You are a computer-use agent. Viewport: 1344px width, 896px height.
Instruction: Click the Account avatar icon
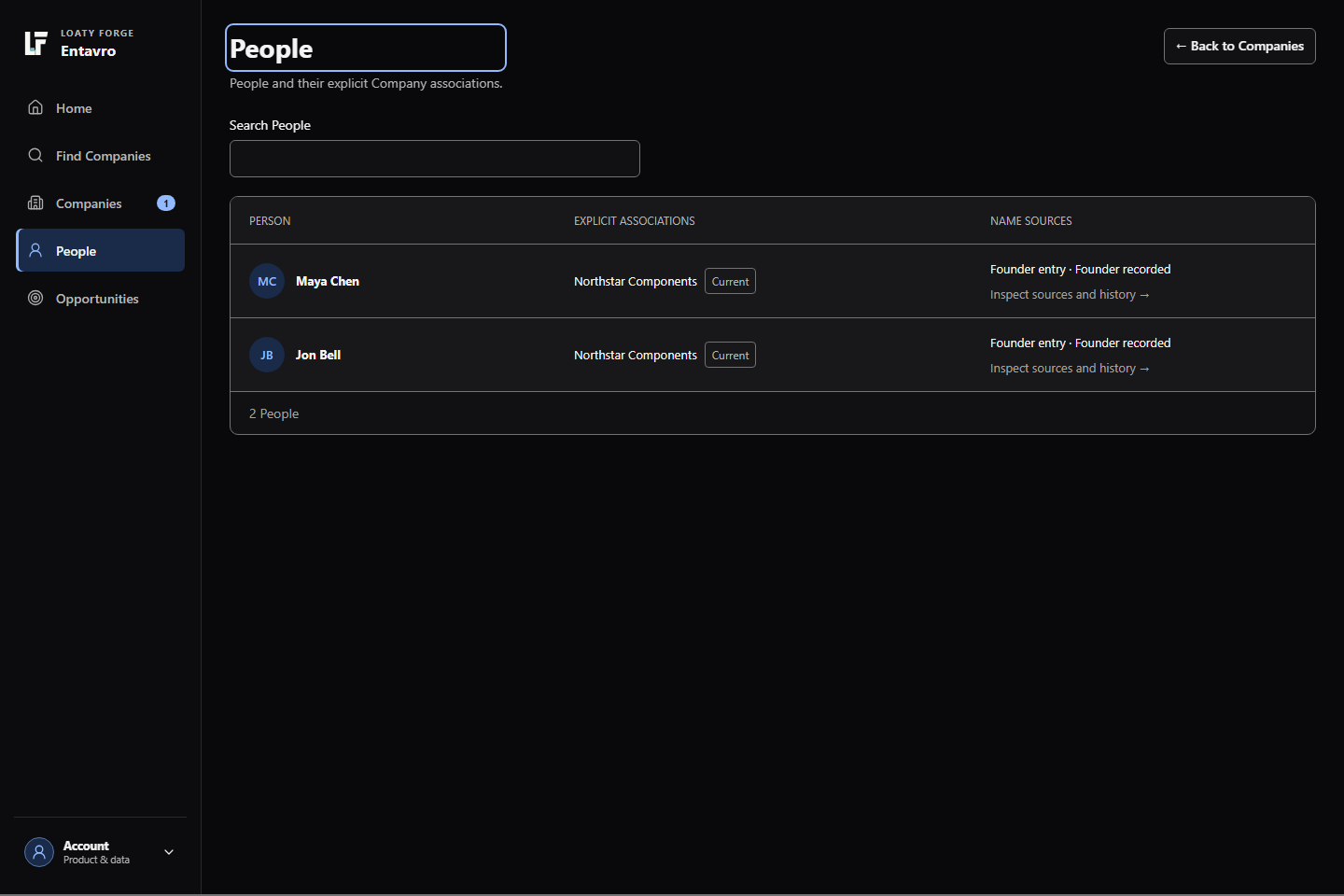click(39, 852)
